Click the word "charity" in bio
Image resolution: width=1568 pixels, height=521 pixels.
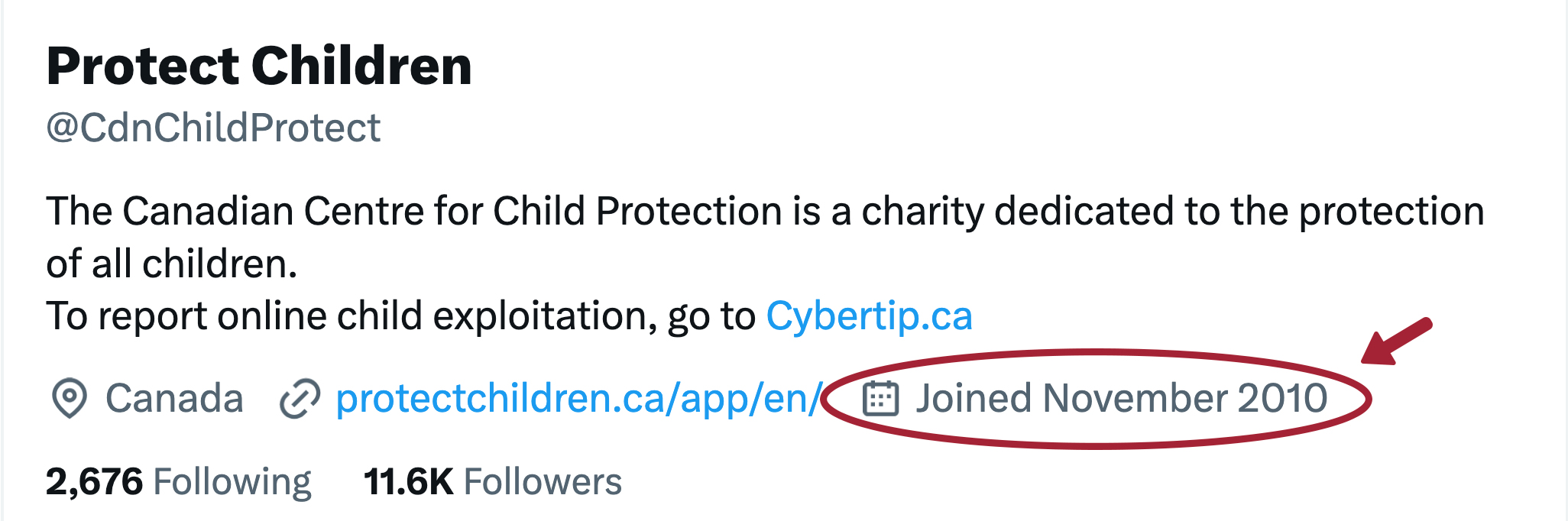coord(923,212)
